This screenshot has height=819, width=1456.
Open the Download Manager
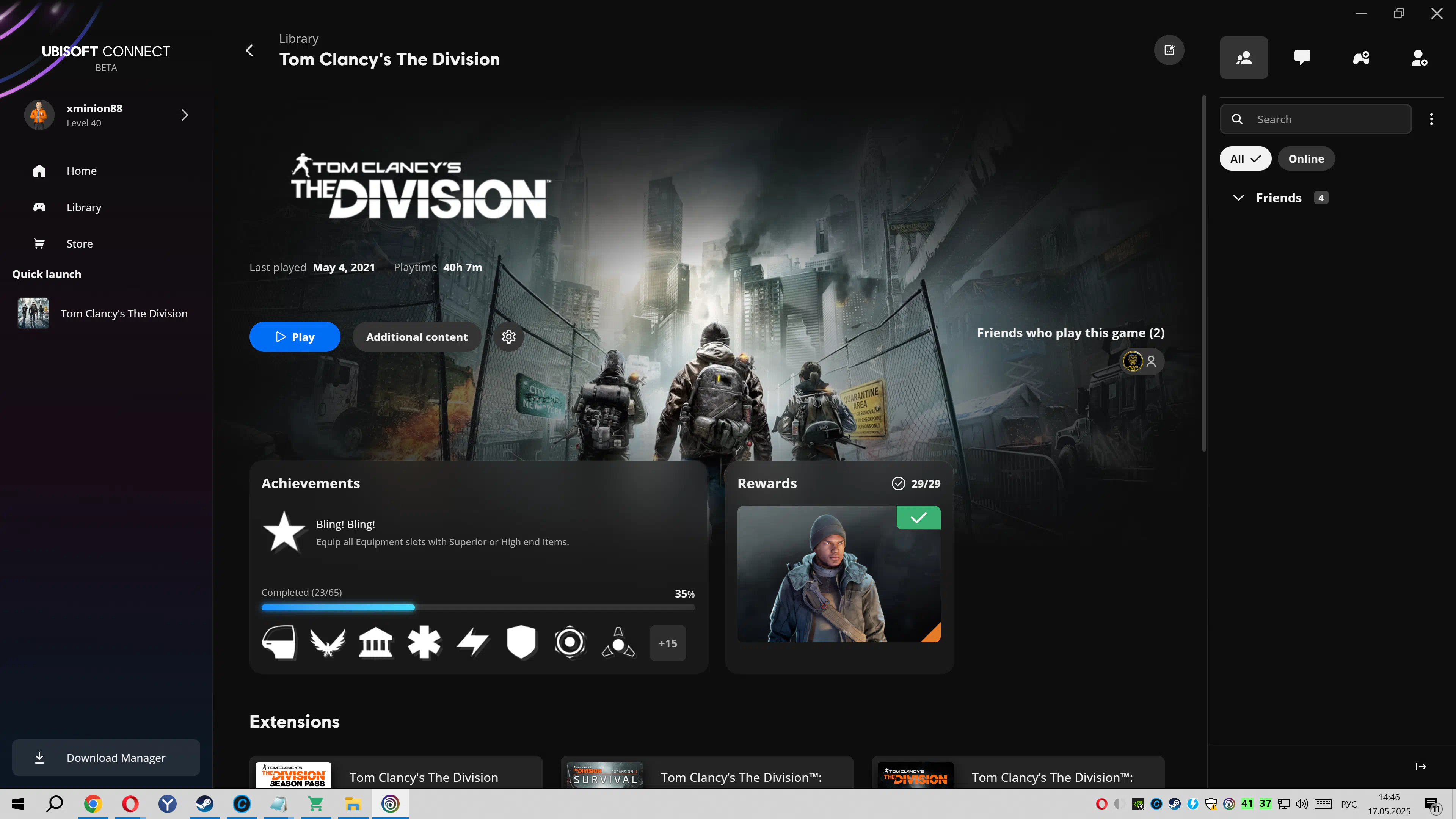(106, 758)
